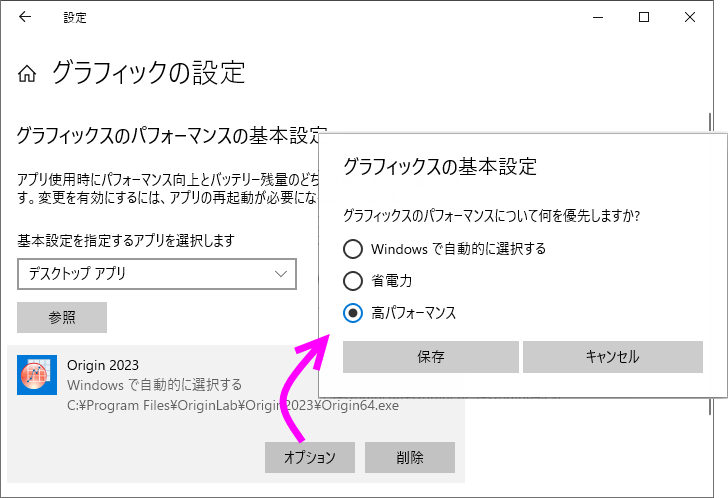Click the Origin64.exe file path text
Viewport: 728px width, 498px height.
(x=233, y=406)
